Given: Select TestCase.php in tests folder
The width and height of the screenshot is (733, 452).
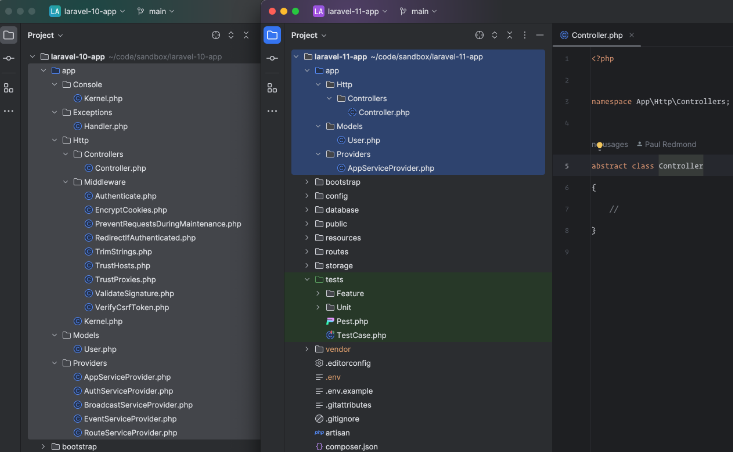Looking at the screenshot, I should 361,335.
